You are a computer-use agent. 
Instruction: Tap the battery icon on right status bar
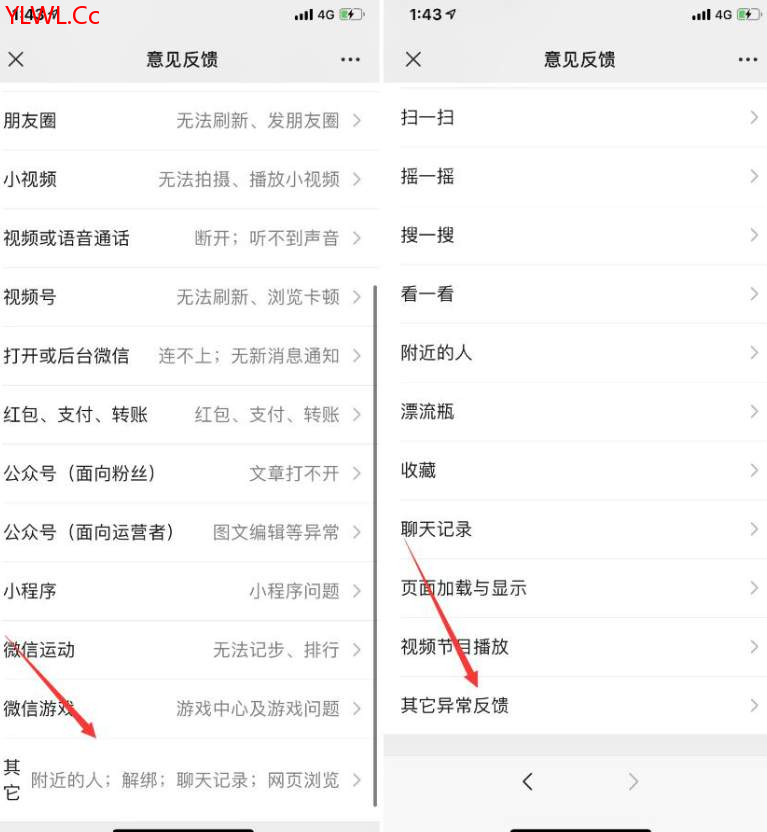click(750, 14)
